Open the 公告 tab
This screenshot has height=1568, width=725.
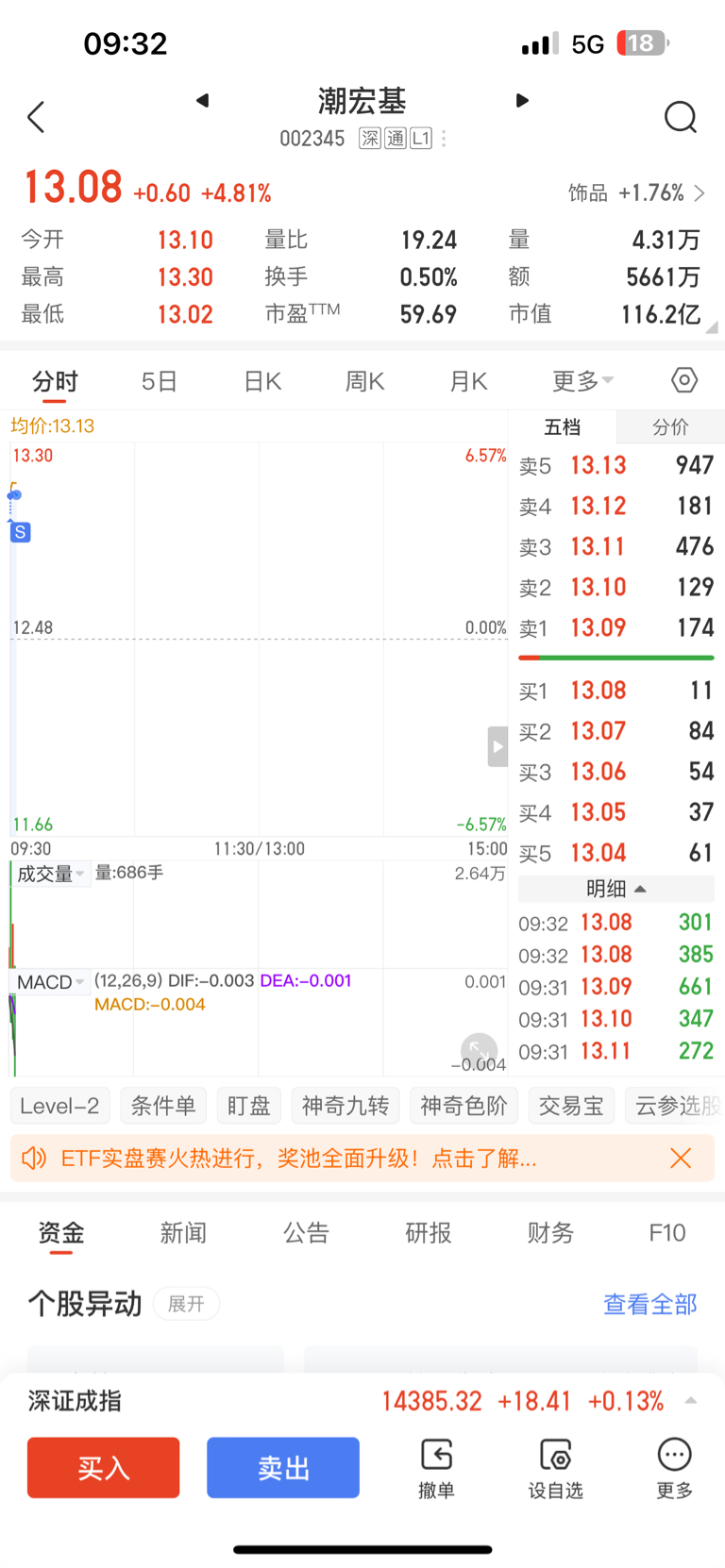306,1233
